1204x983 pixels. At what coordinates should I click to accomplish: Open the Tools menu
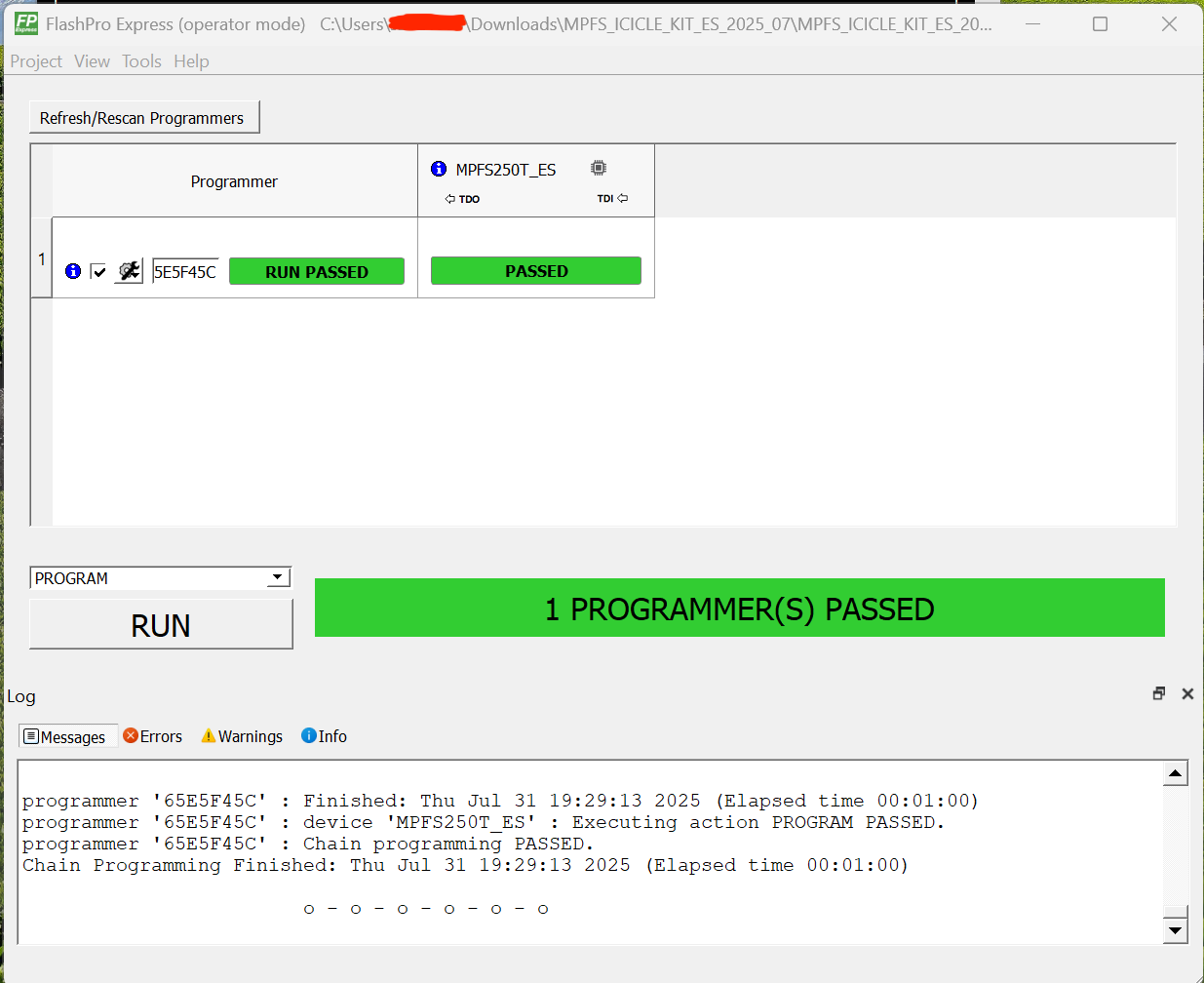[141, 61]
